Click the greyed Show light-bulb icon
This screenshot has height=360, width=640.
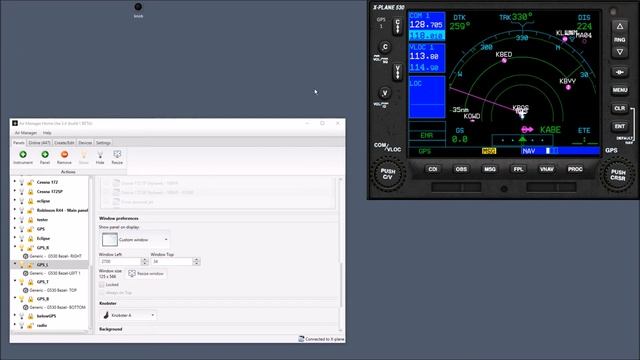pyautogui.click(x=83, y=154)
